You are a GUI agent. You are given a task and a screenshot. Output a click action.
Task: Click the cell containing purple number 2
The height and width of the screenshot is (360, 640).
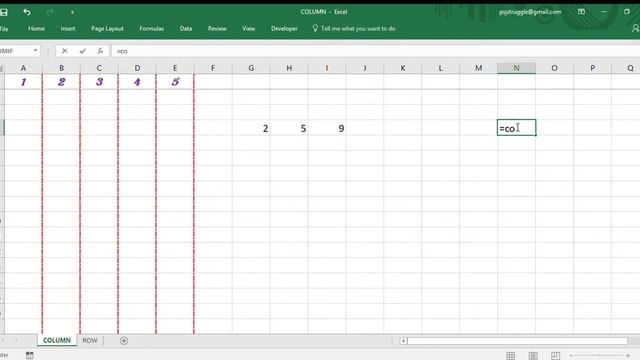point(61,82)
